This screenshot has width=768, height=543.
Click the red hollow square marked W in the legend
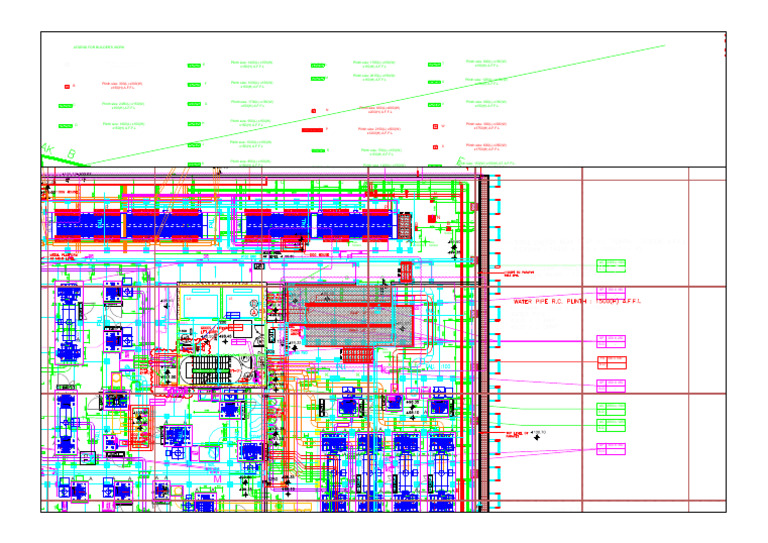435,126
